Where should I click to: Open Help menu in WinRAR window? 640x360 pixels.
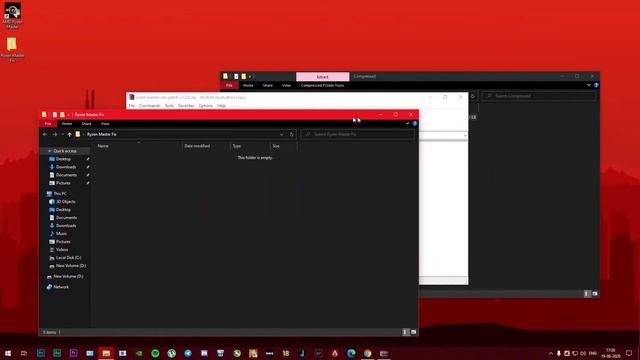pos(221,106)
